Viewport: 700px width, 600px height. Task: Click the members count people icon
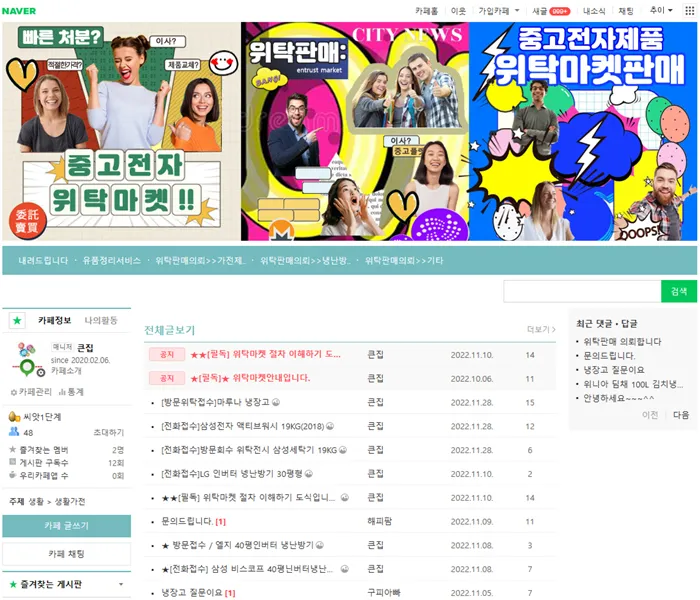click(14, 432)
